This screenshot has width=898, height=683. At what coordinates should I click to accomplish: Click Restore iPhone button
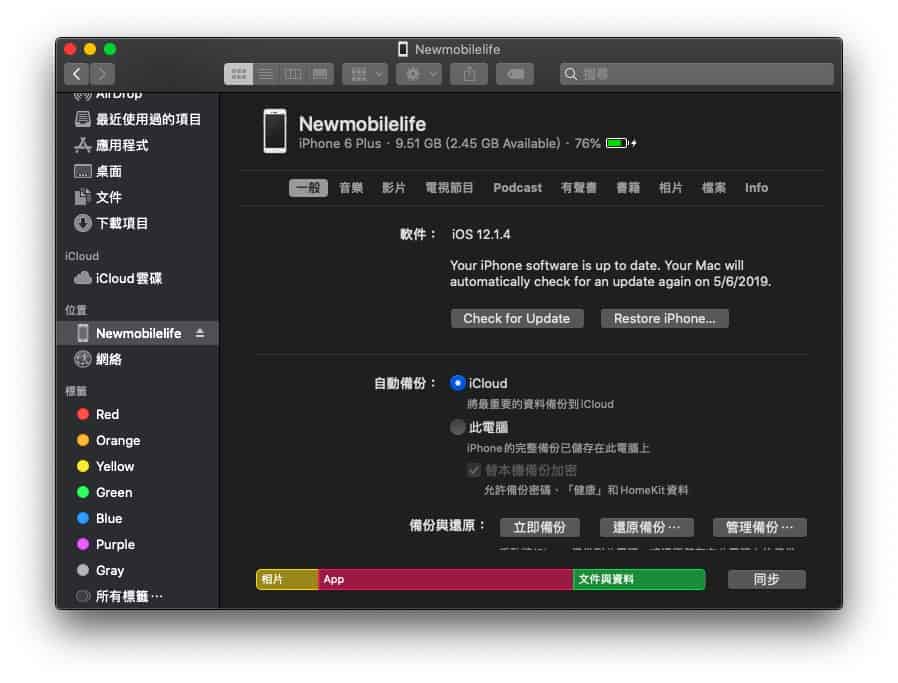pyautogui.click(x=664, y=318)
